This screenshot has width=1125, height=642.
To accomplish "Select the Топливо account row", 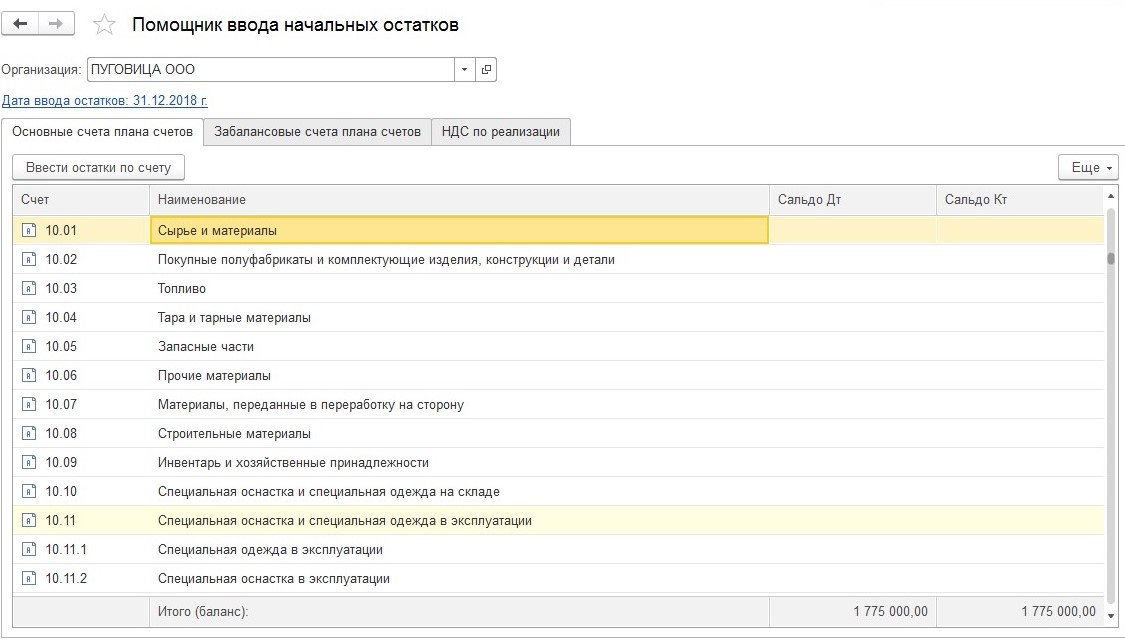I will coord(182,288).
